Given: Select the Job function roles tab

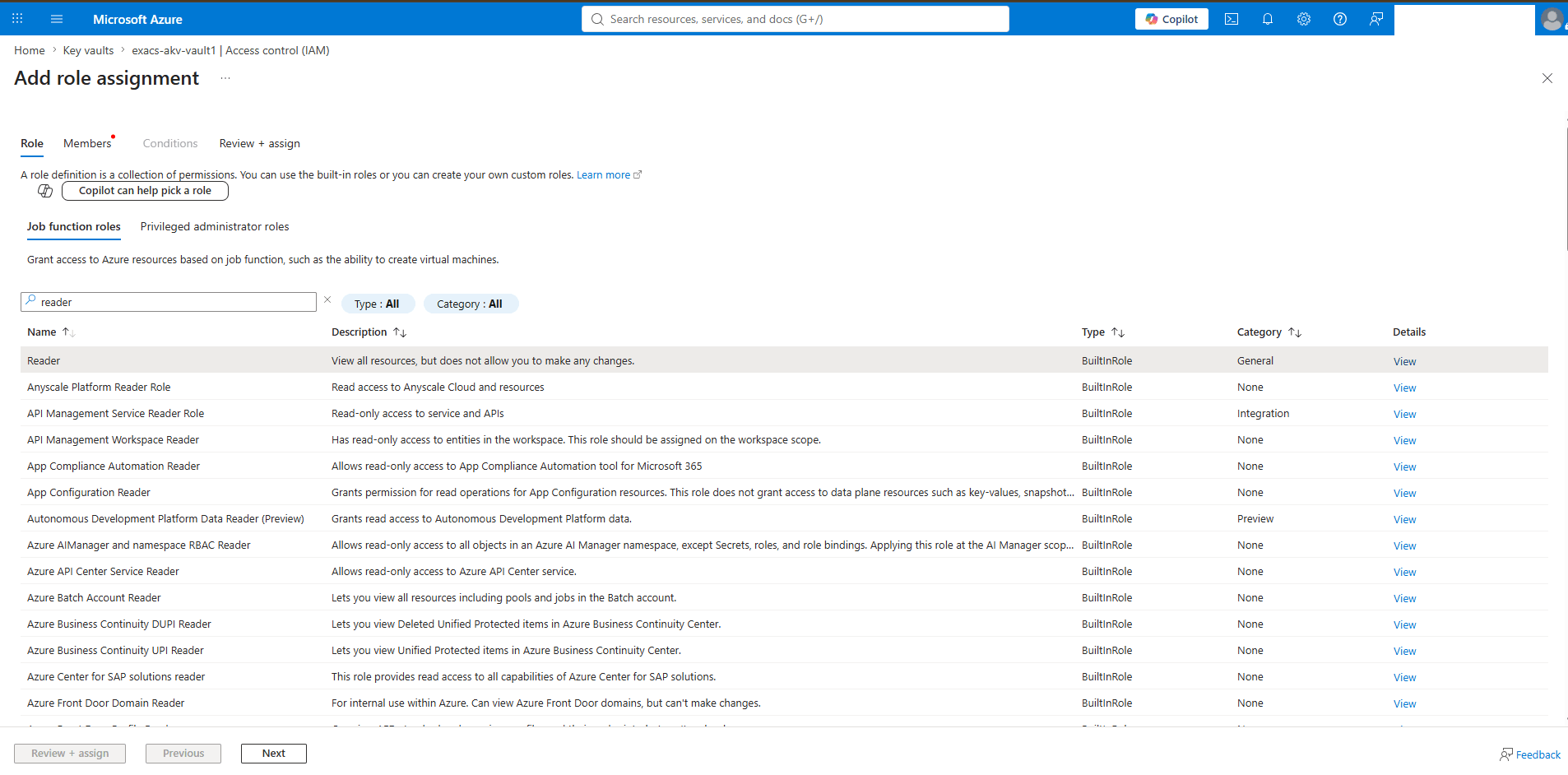Looking at the screenshot, I should click(74, 227).
